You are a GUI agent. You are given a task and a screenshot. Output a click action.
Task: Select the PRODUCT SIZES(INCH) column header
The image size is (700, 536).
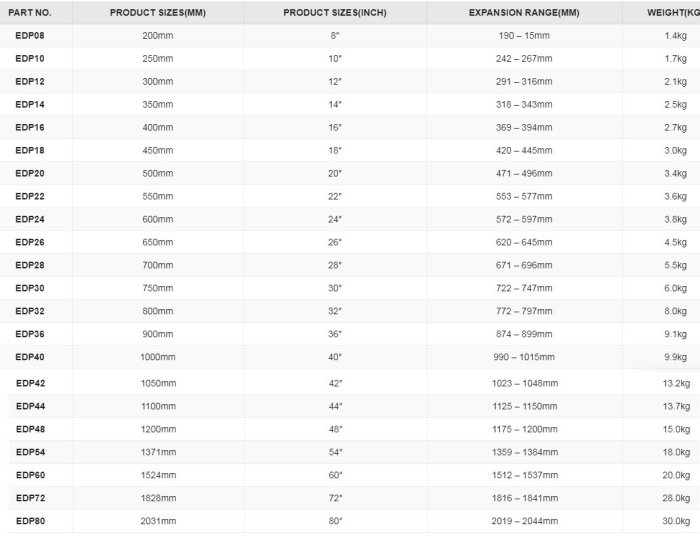point(334,13)
